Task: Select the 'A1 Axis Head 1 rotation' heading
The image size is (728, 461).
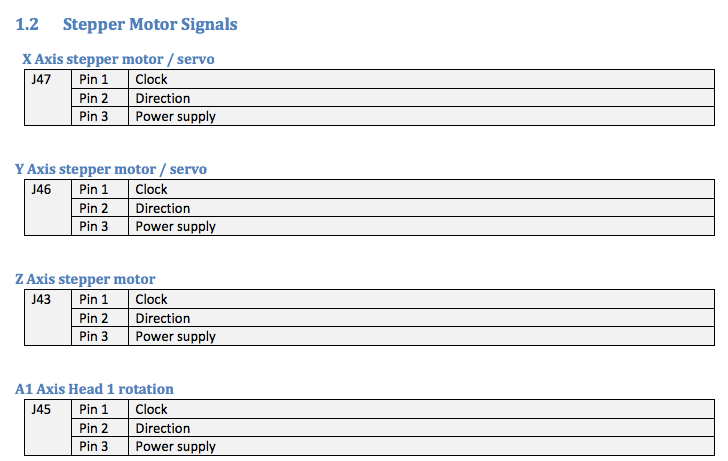Action: point(94,389)
